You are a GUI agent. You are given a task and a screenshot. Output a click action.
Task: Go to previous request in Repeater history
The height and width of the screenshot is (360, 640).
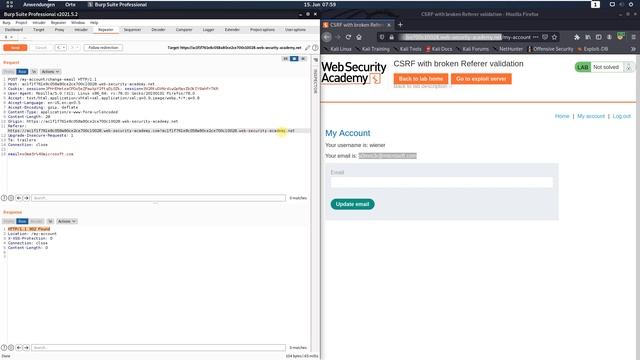[x=61, y=48]
